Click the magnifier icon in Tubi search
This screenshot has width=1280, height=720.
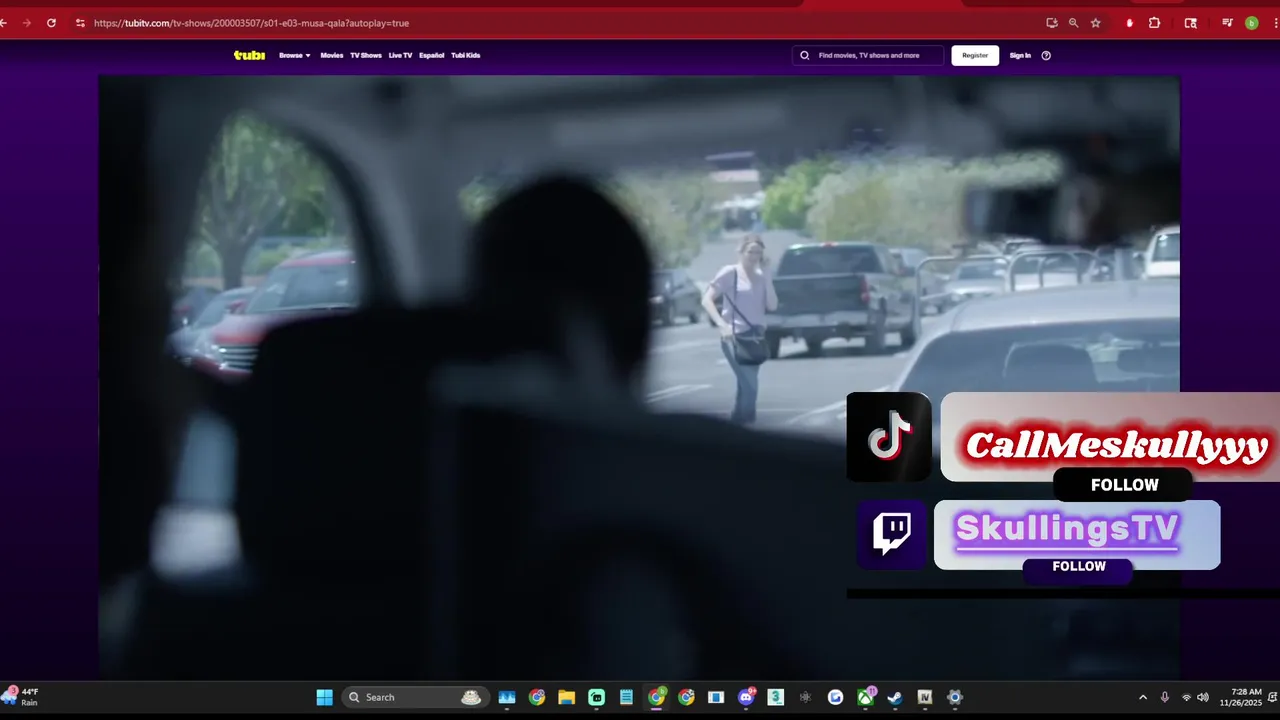[x=805, y=55]
